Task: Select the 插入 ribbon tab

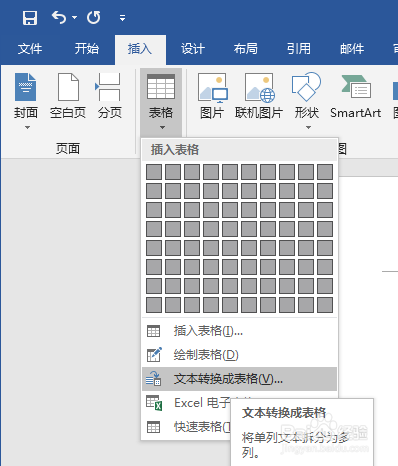Action: tap(140, 49)
